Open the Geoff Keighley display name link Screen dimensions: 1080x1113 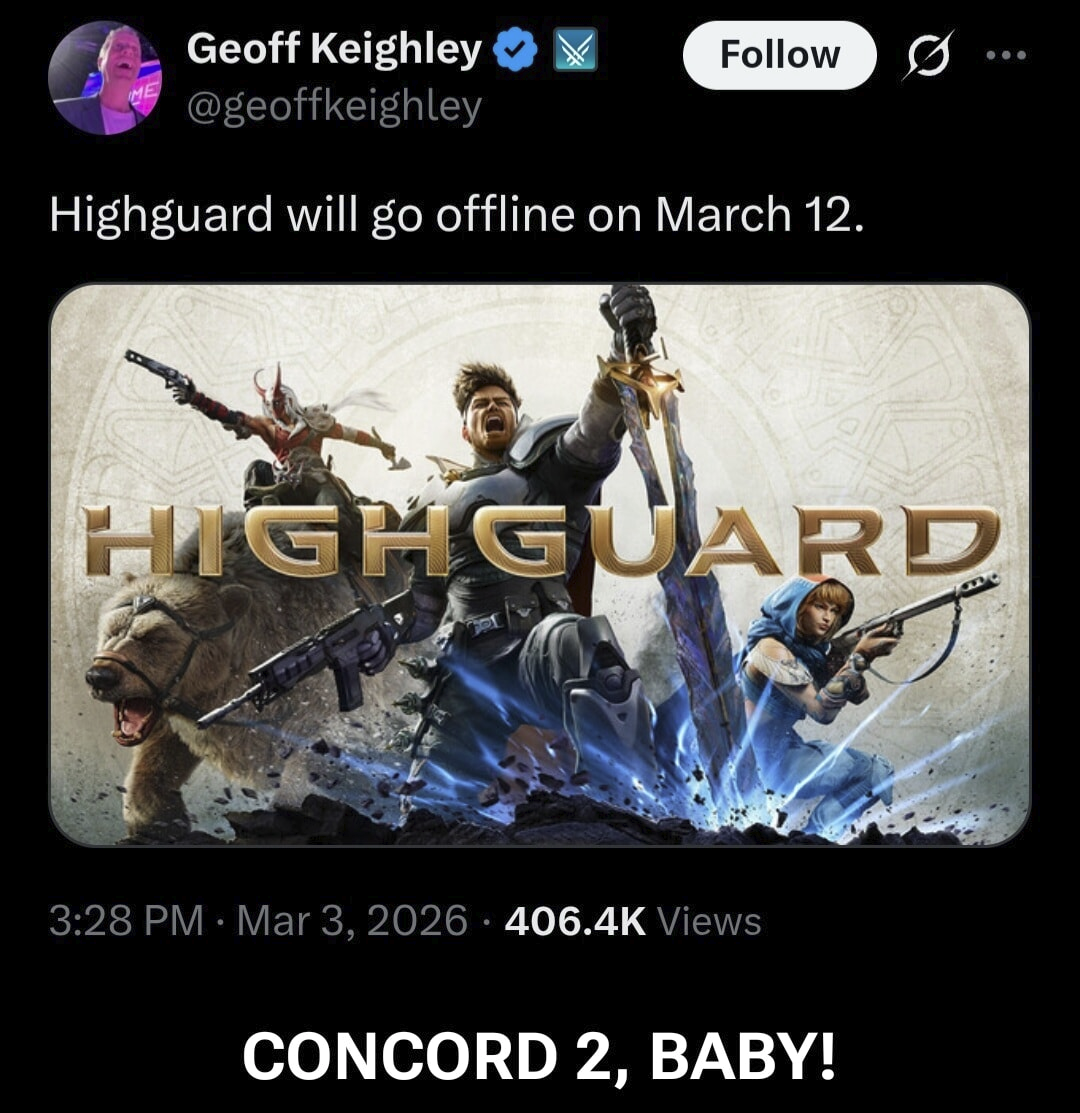point(334,50)
